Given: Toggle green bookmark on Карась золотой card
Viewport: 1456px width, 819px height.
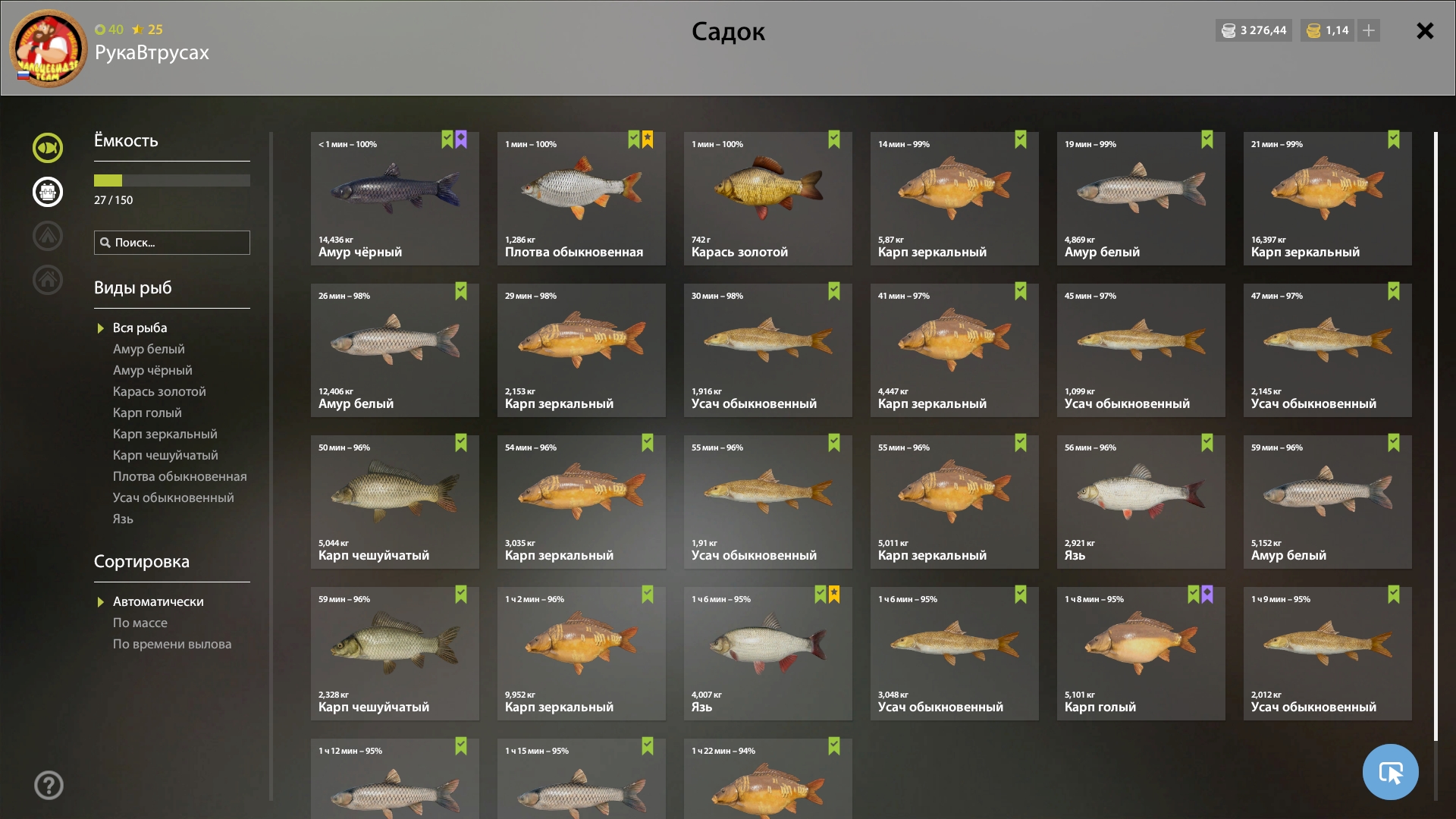Looking at the screenshot, I should point(834,140).
